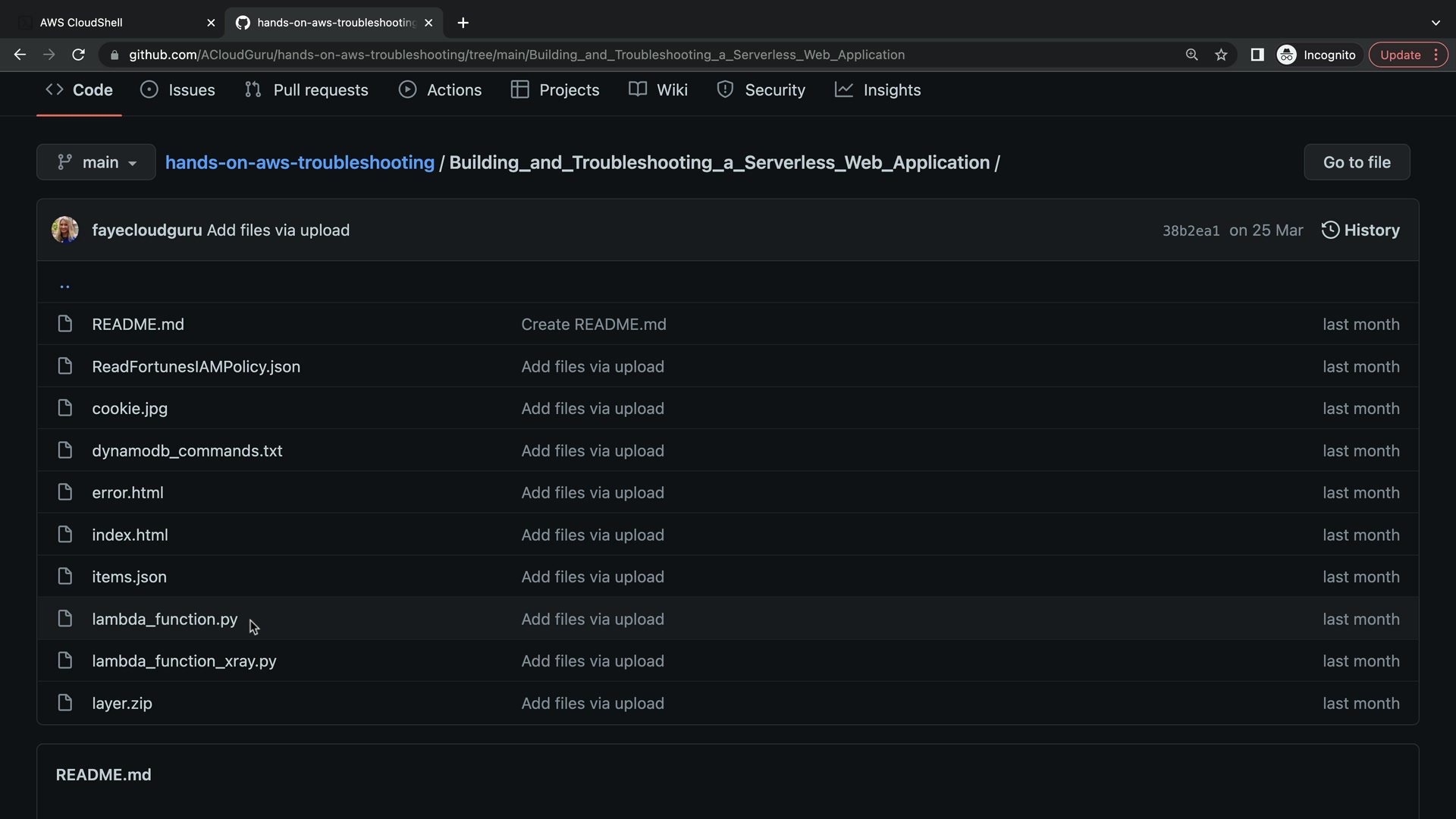1456x819 pixels.
Task: Go back with the browser arrow
Action: (20, 55)
